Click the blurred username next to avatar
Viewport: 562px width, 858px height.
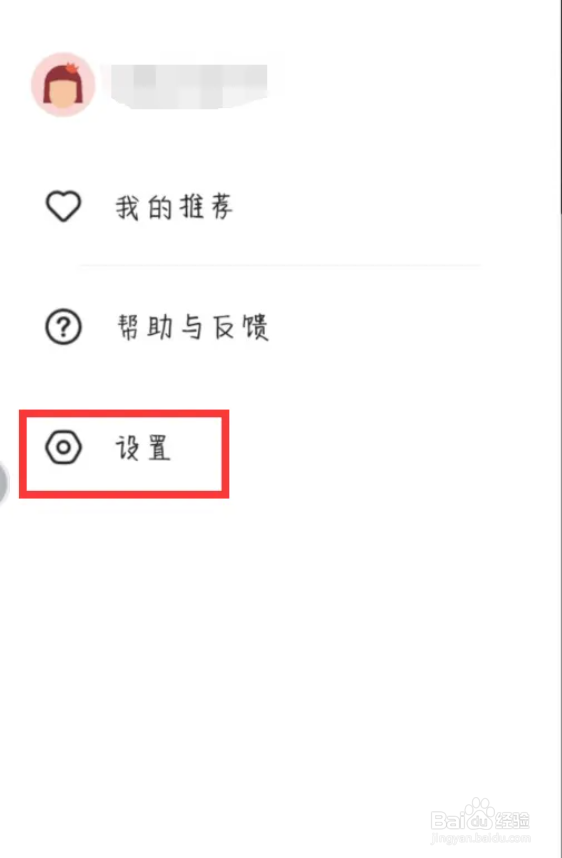coord(189,86)
